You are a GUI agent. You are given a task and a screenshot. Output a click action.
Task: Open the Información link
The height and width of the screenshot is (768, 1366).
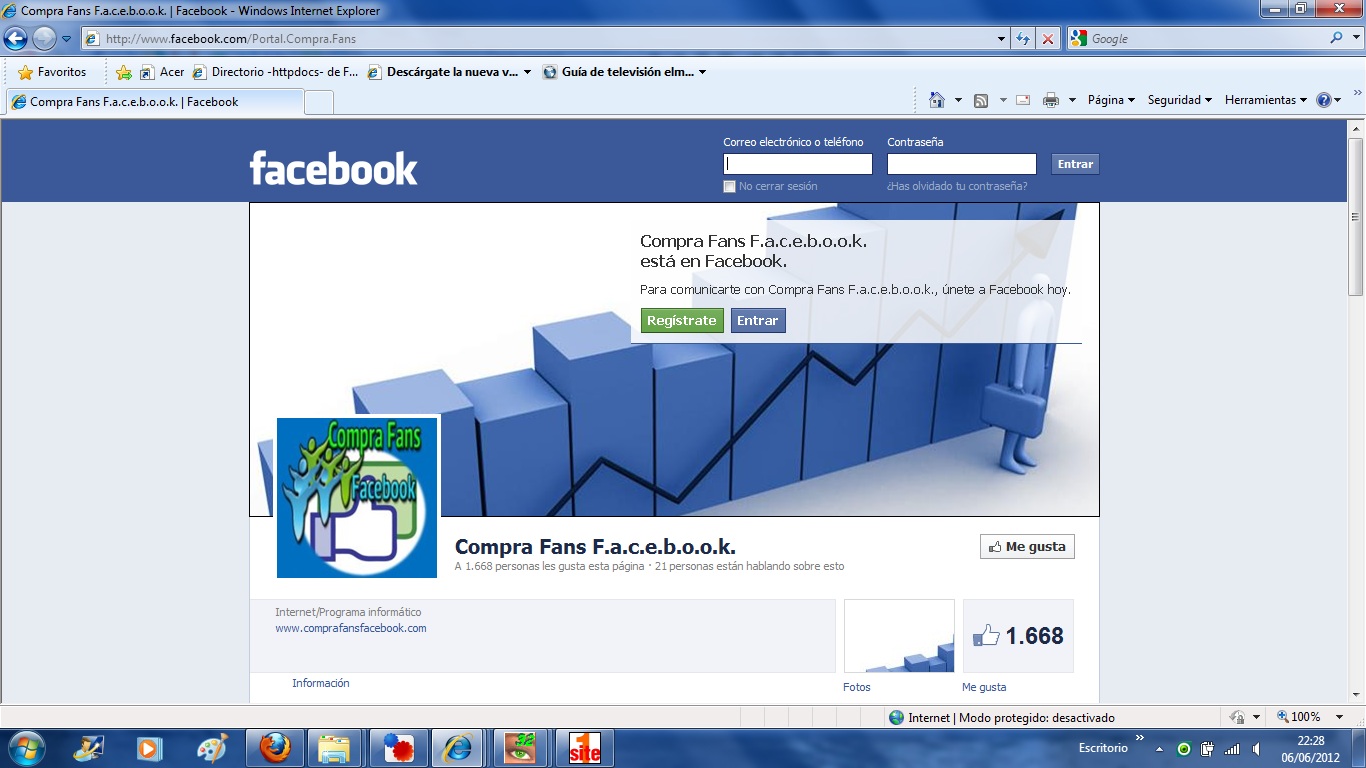321,683
